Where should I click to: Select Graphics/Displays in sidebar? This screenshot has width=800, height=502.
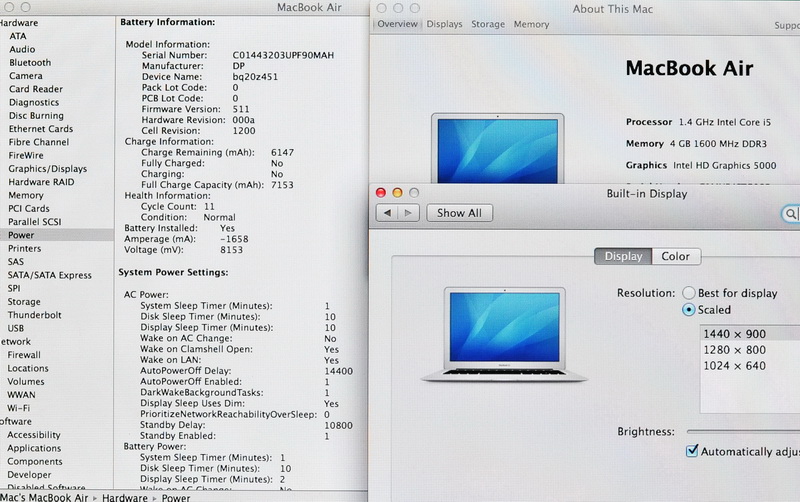click(47, 168)
